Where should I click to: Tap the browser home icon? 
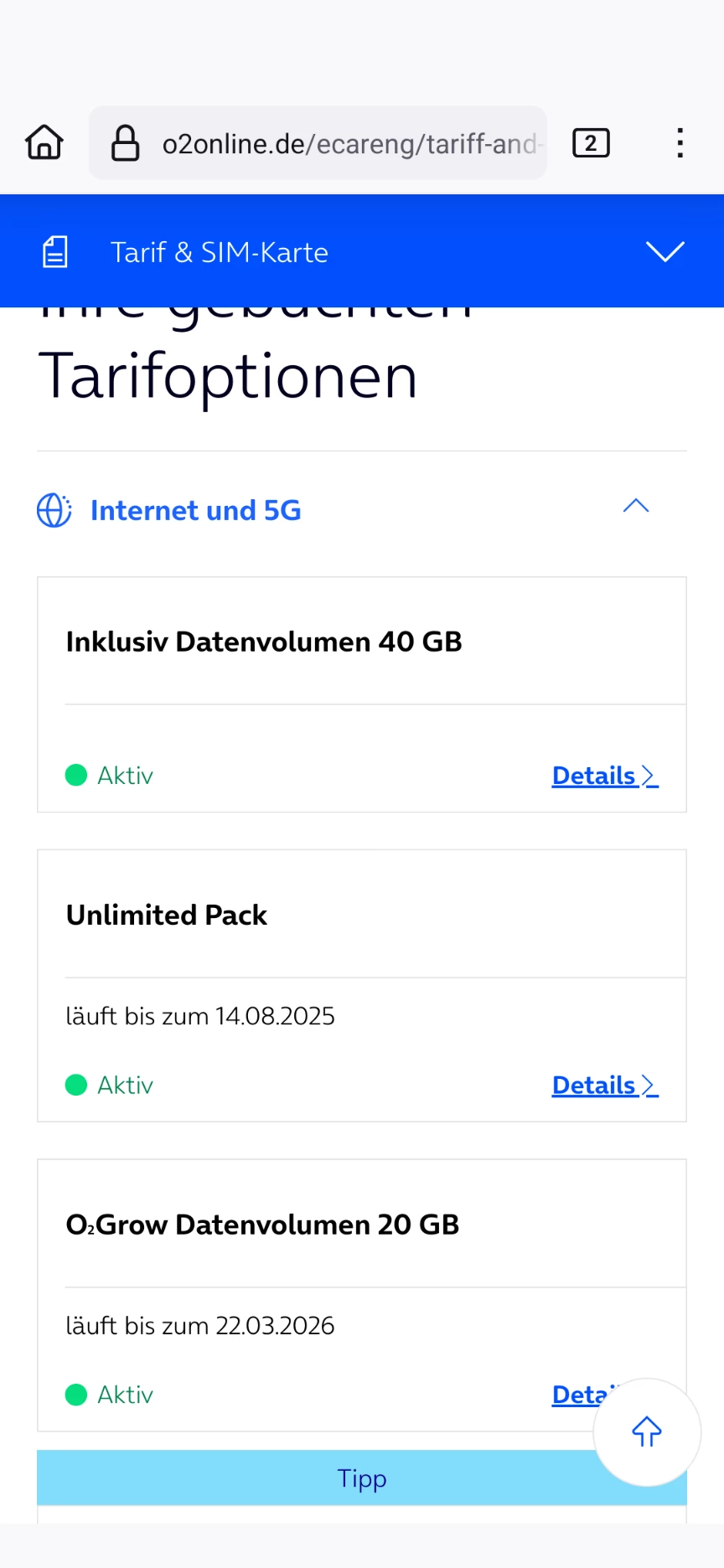pyautogui.click(x=44, y=142)
